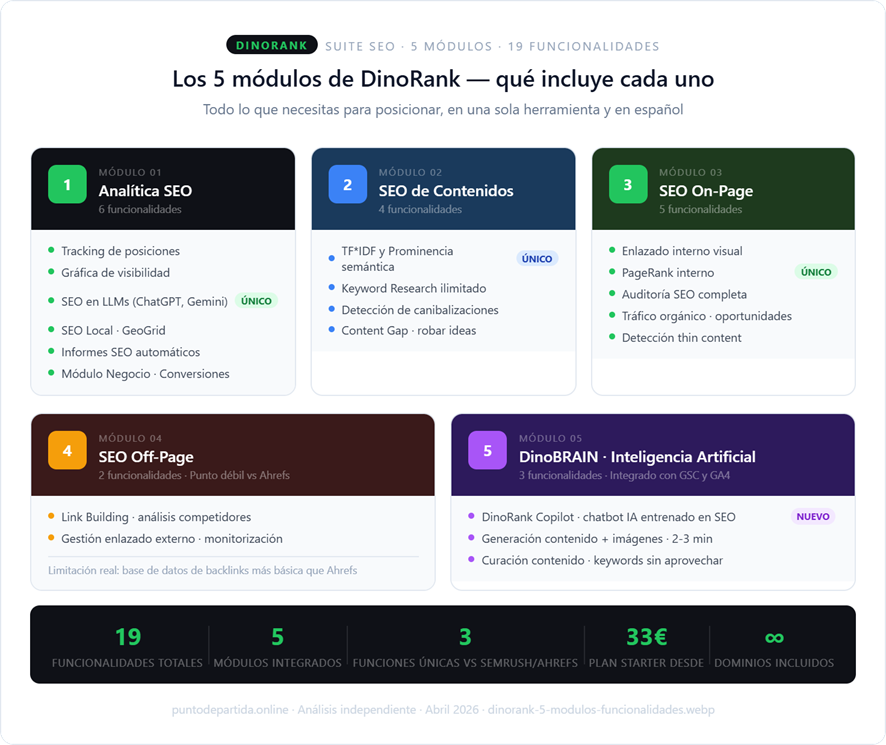Image resolution: width=886 pixels, height=745 pixels.
Task: Select the DinoBRAIN Inteligencia Artificial heading
Action: pos(637,457)
